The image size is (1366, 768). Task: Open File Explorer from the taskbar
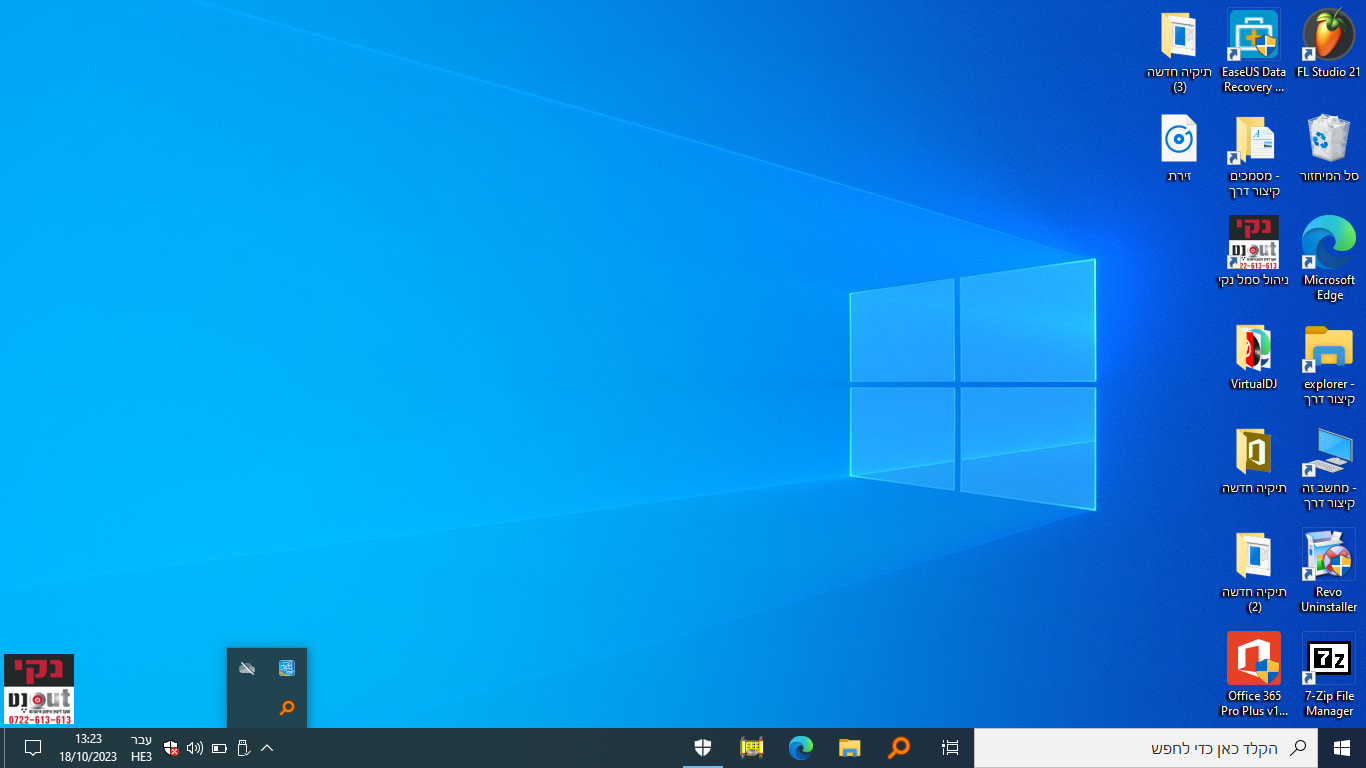[x=850, y=748]
